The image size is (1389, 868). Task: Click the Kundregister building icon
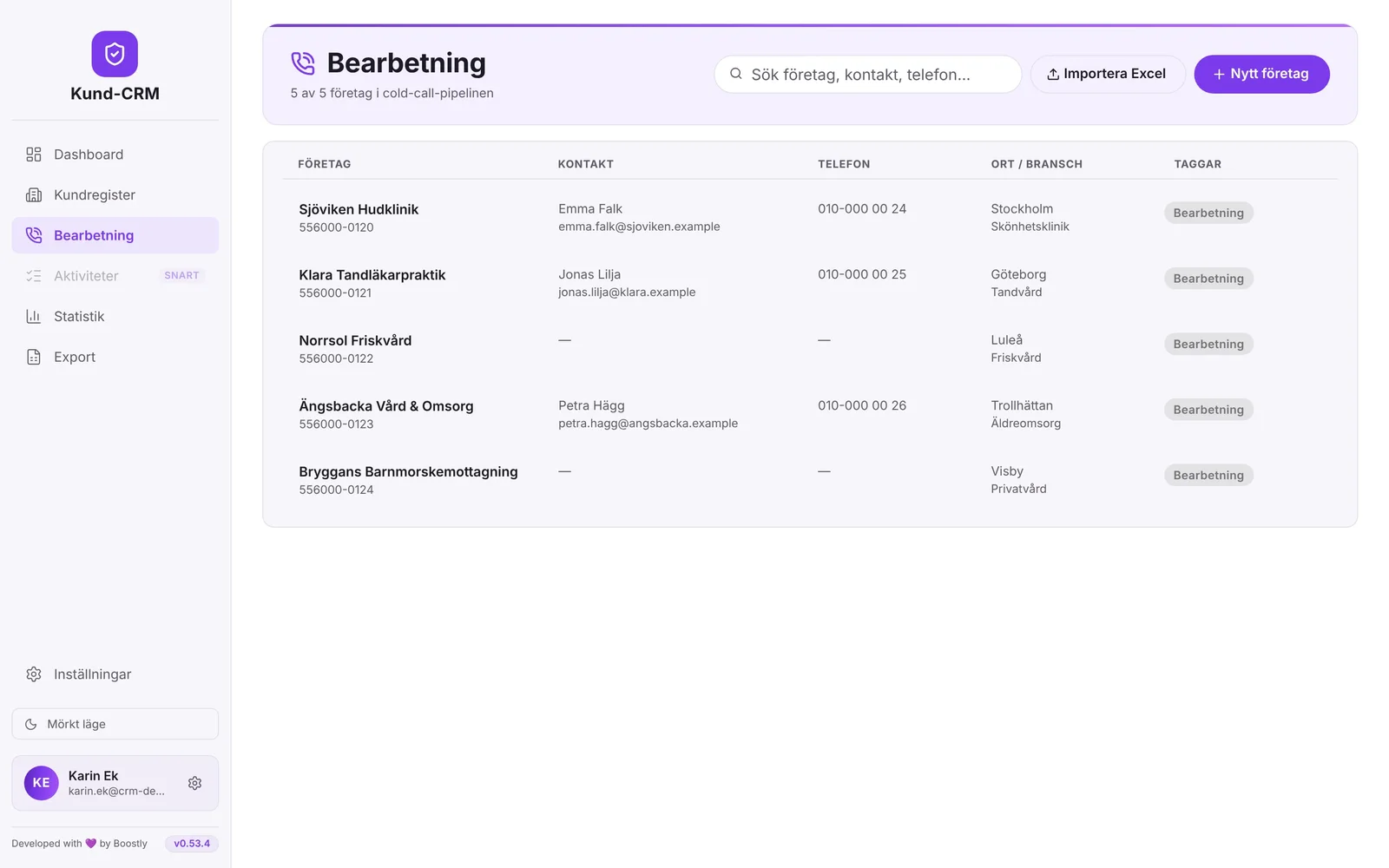[34, 195]
